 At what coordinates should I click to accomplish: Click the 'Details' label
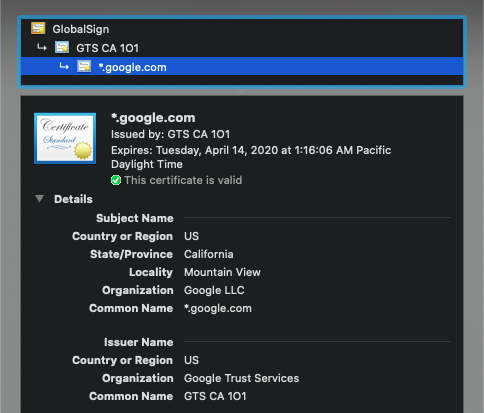click(x=73, y=199)
